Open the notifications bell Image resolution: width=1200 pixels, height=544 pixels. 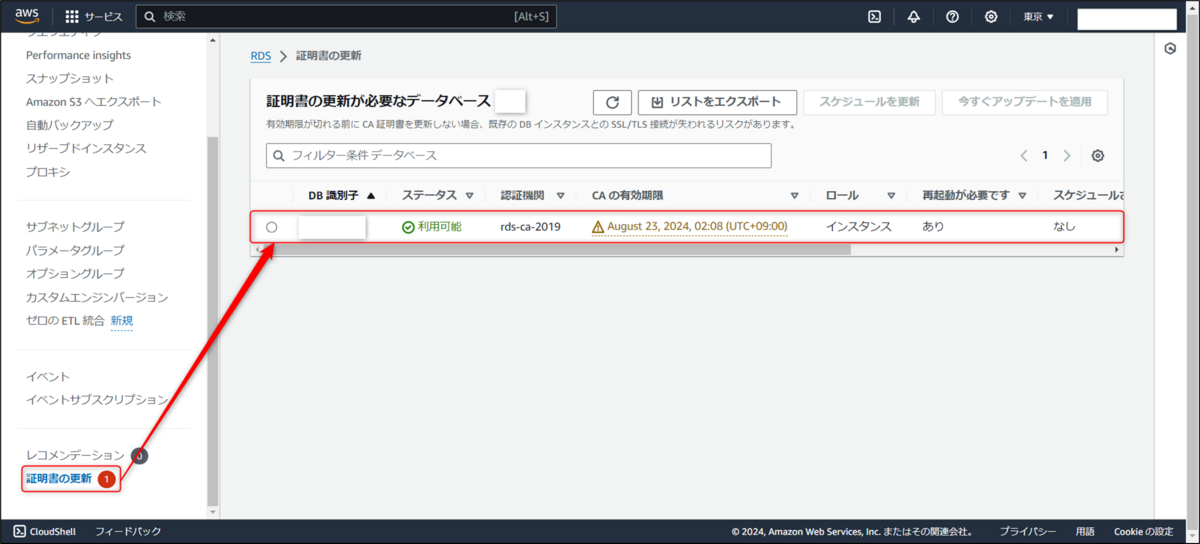[913, 17]
